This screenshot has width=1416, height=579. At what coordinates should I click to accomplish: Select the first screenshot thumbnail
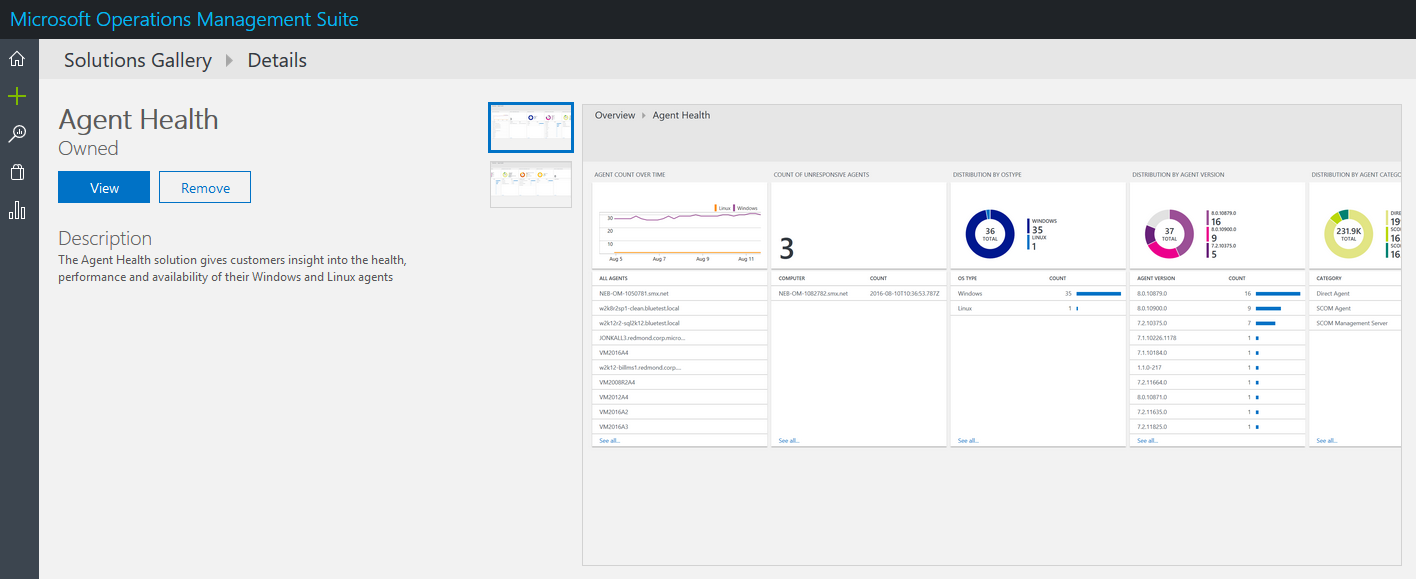pos(531,127)
